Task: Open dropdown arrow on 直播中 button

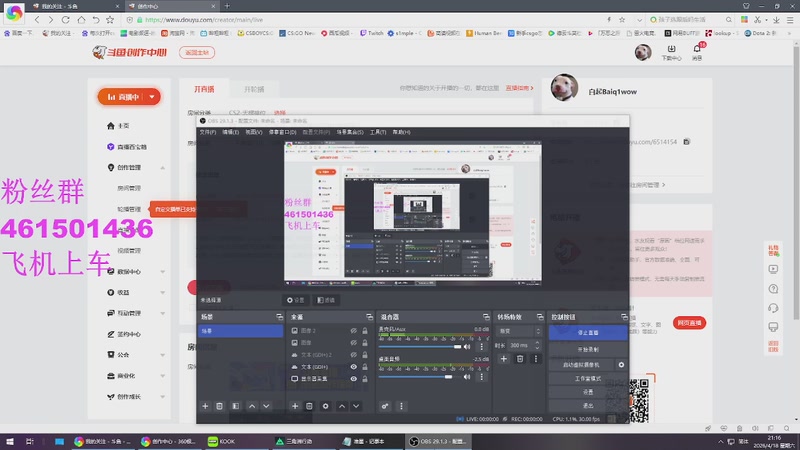Action: [152, 96]
